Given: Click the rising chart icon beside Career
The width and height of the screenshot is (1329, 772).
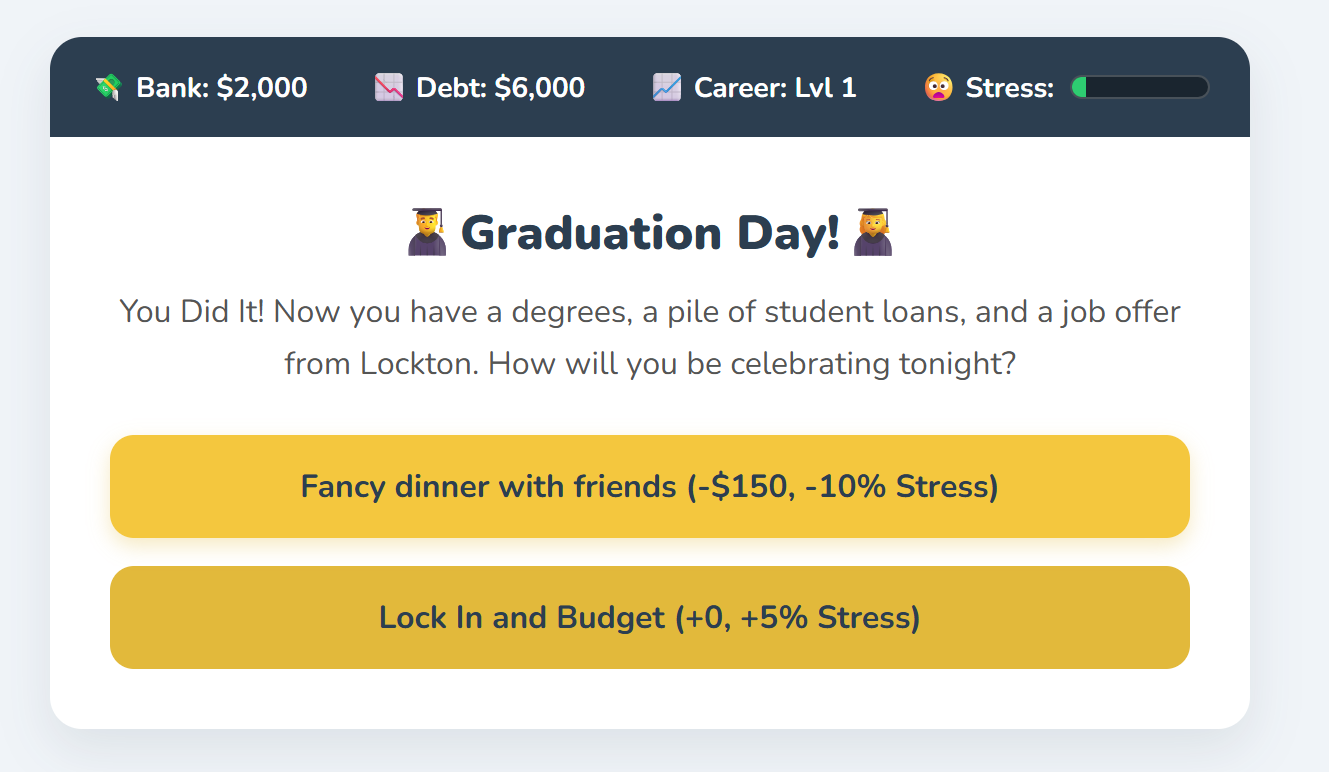Looking at the screenshot, I should pos(666,88).
